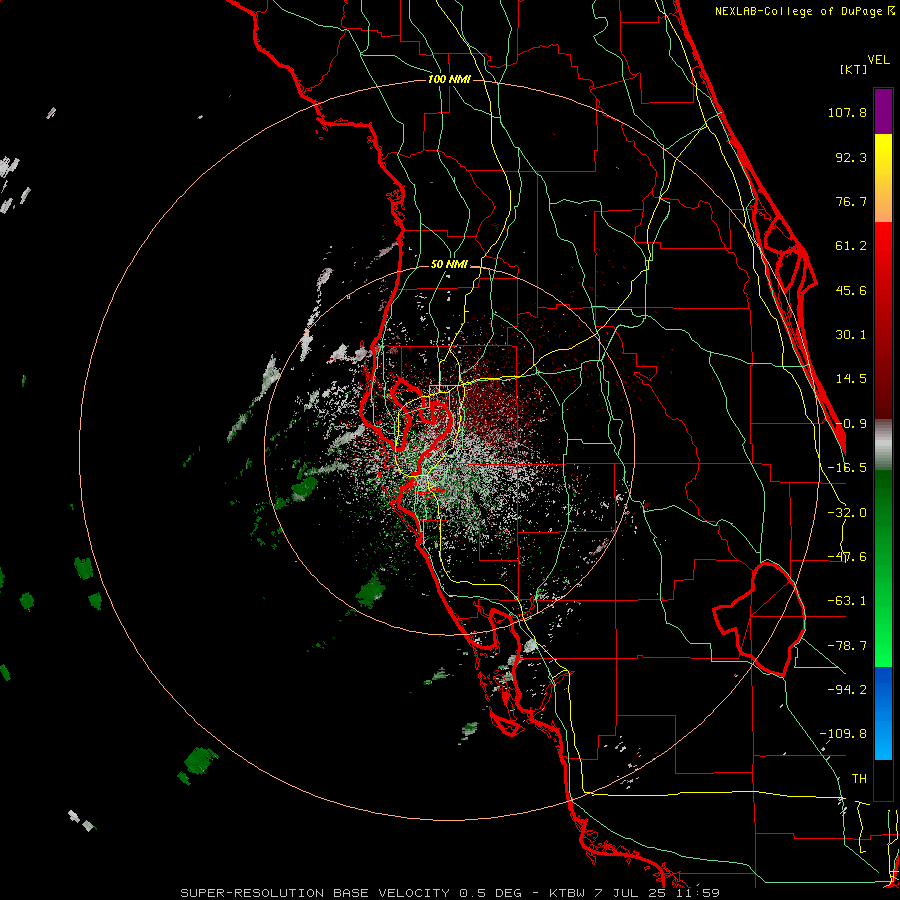900x900 pixels.
Task: Click the 92.3 velocity legend value
Action: 851,157
